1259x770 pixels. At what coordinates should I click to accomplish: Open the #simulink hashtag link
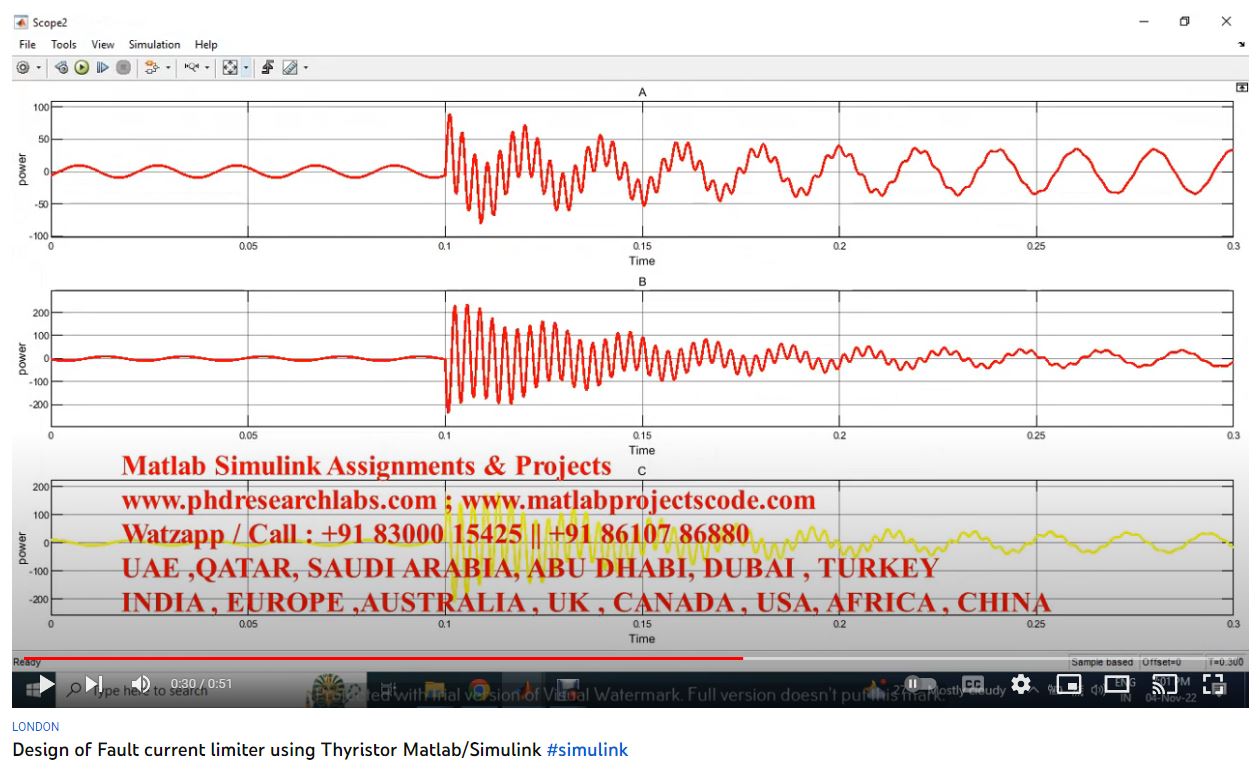(587, 749)
